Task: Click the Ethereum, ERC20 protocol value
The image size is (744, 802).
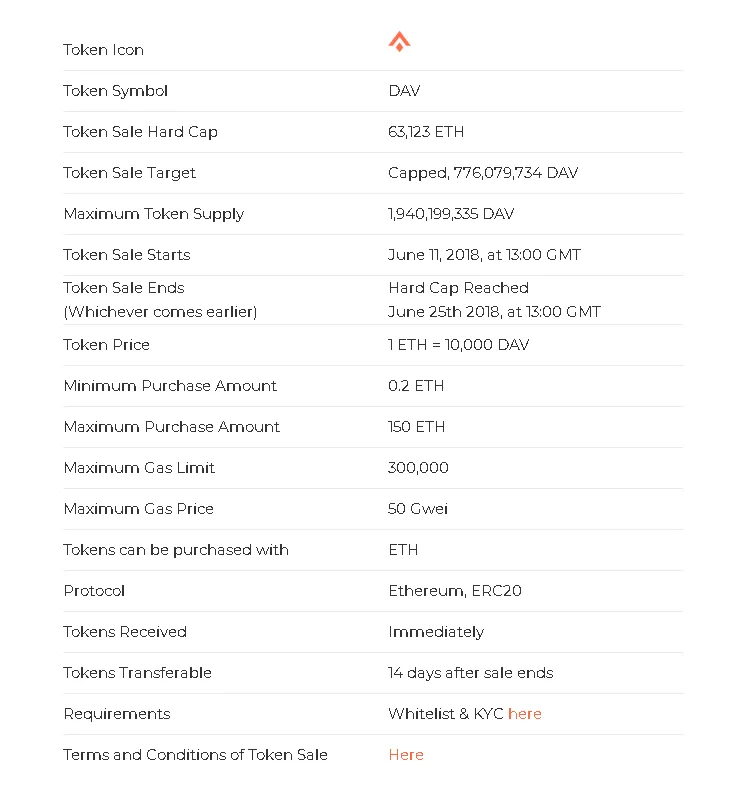Action: 455,591
